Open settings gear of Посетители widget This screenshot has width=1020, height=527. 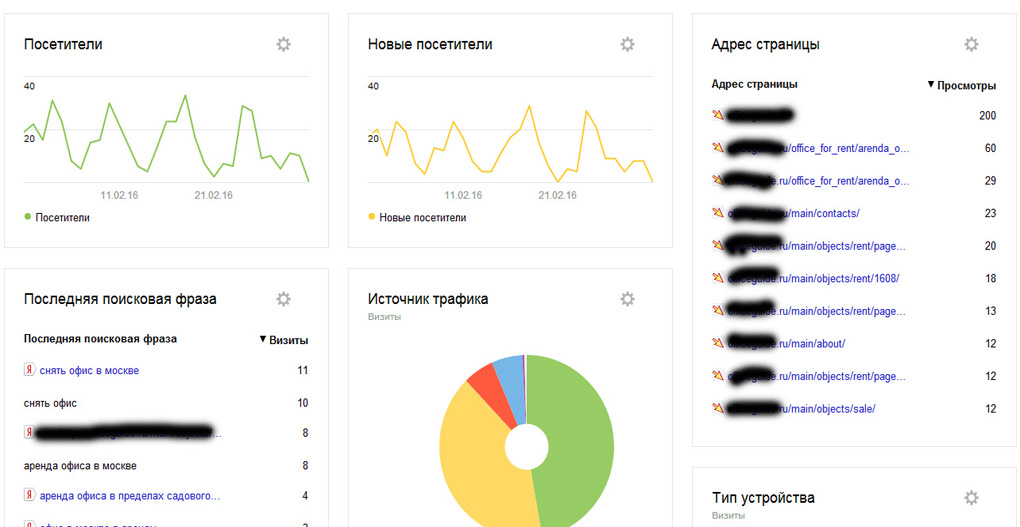[x=283, y=44]
